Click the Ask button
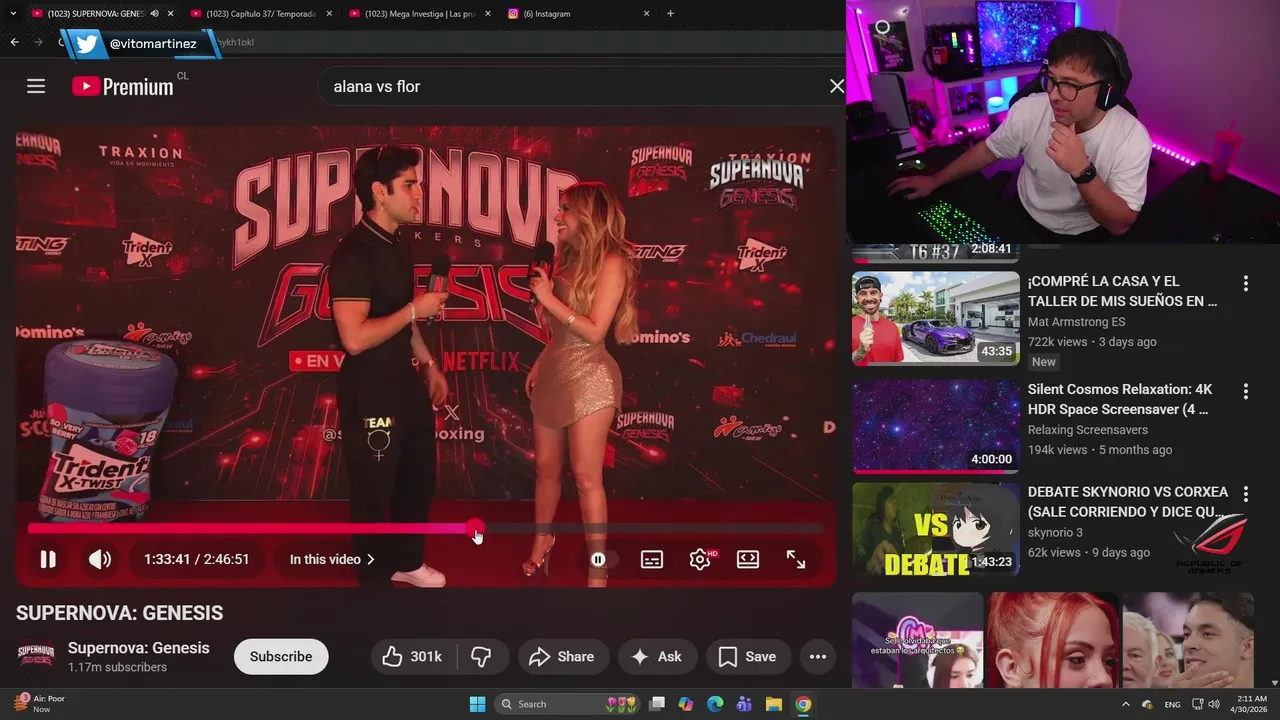This screenshot has width=1280, height=720. [x=656, y=656]
